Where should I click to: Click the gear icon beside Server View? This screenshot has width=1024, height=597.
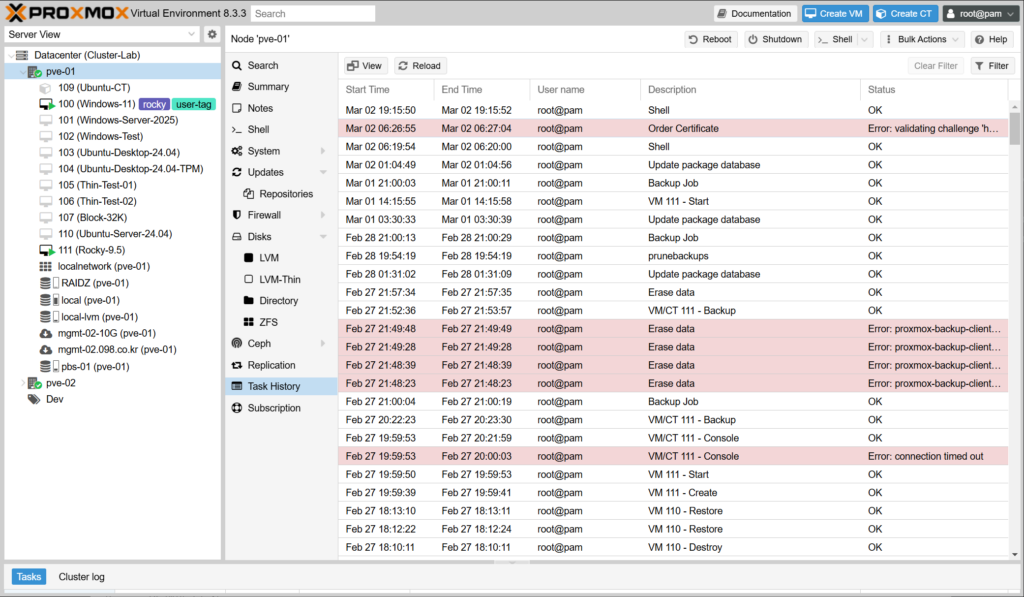(x=212, y=34)
